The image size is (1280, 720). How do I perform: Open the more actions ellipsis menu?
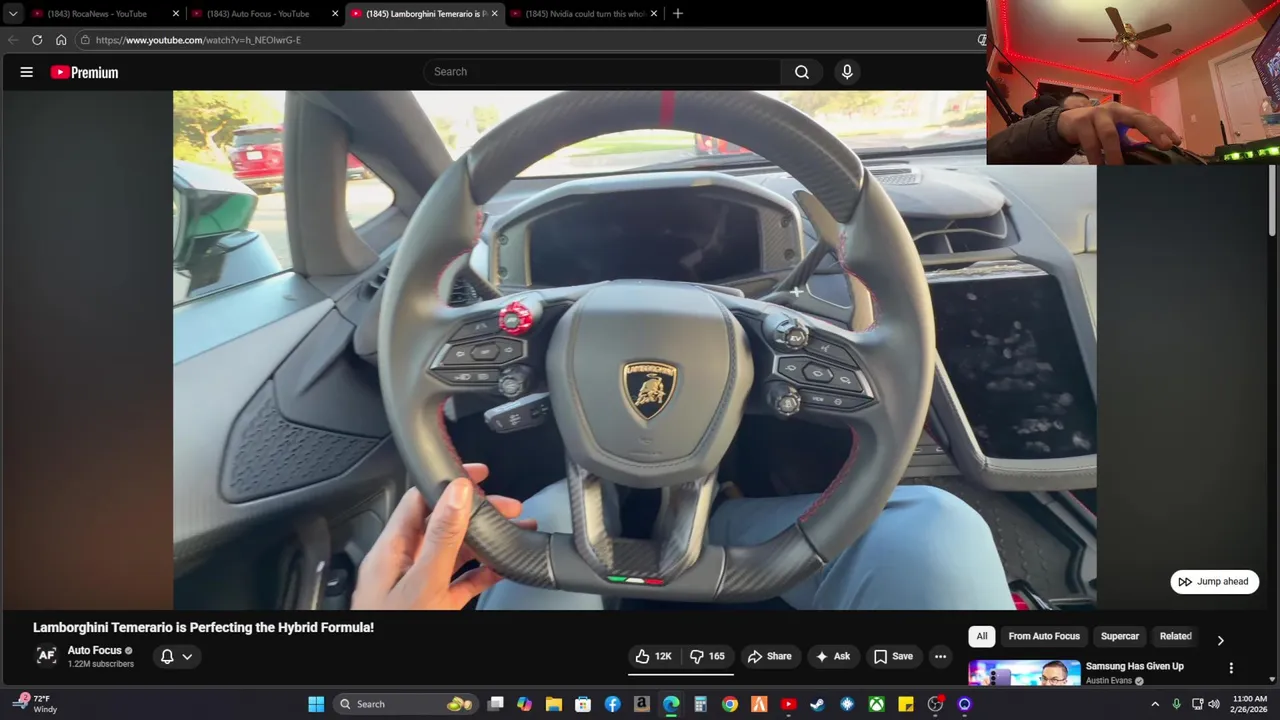tap(940, 656)
